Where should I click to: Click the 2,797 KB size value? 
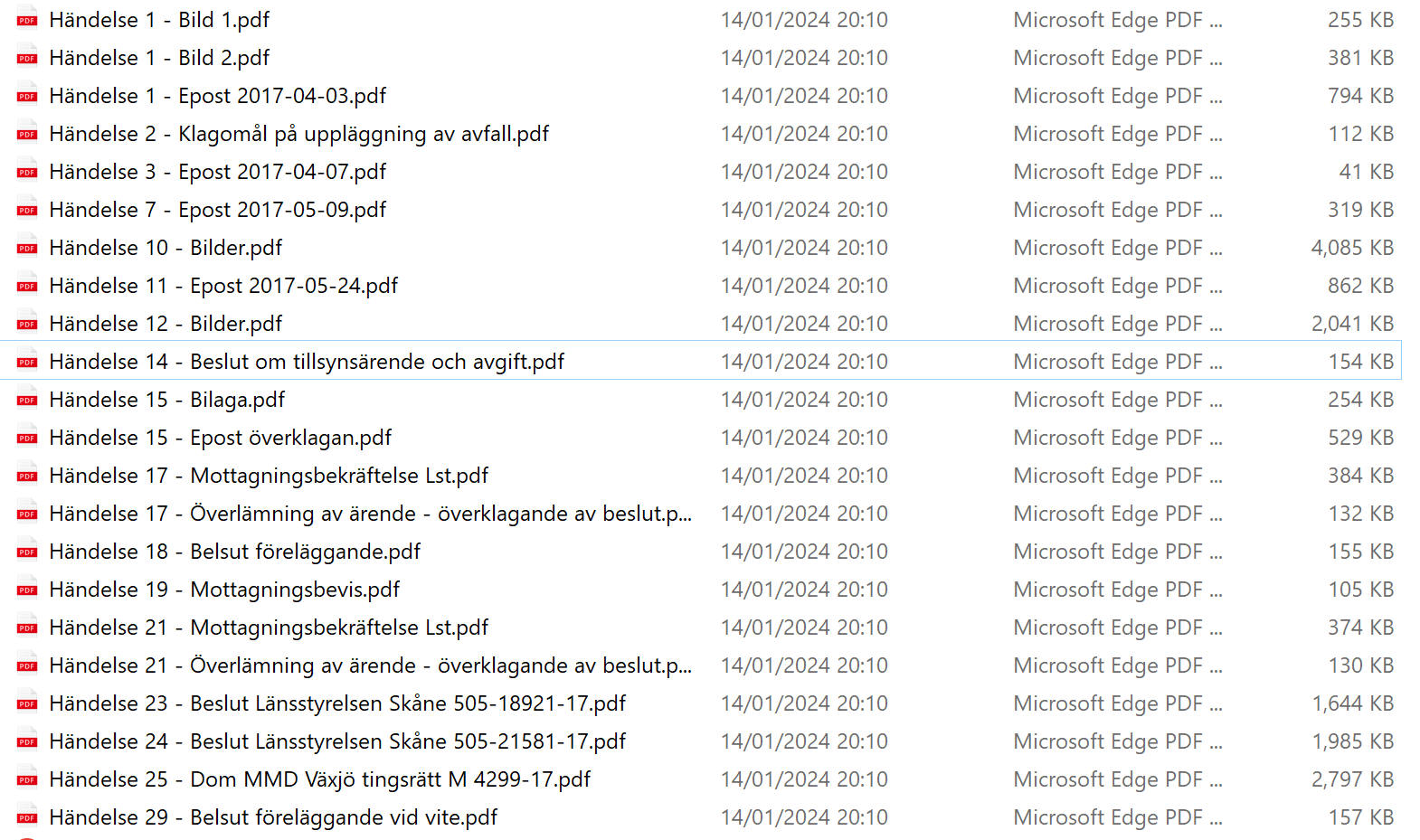1352,779
